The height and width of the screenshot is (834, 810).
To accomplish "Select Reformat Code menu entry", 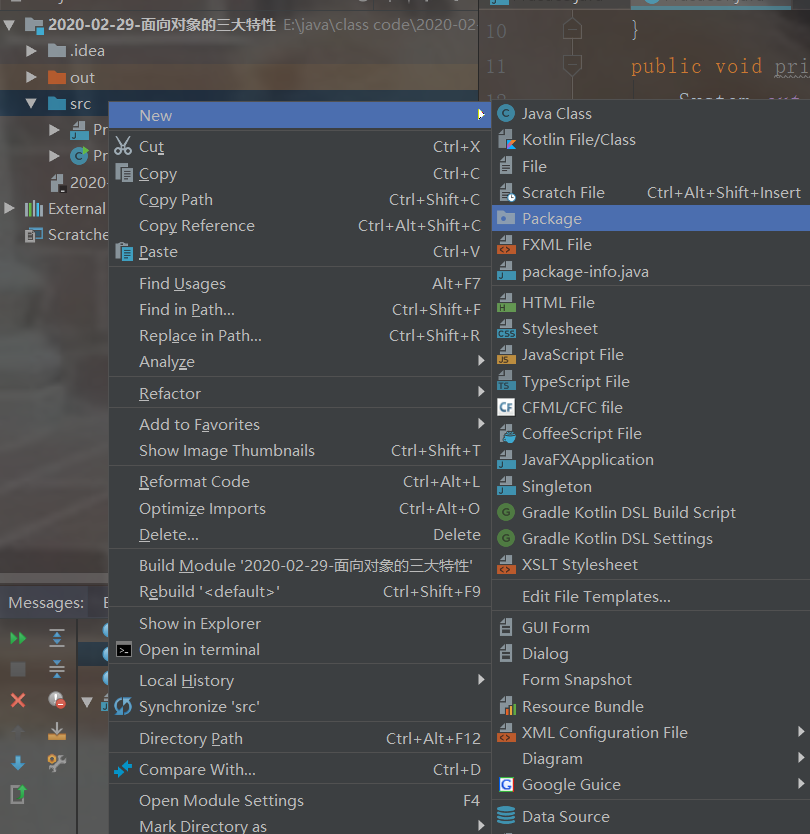I will (299, 481).
